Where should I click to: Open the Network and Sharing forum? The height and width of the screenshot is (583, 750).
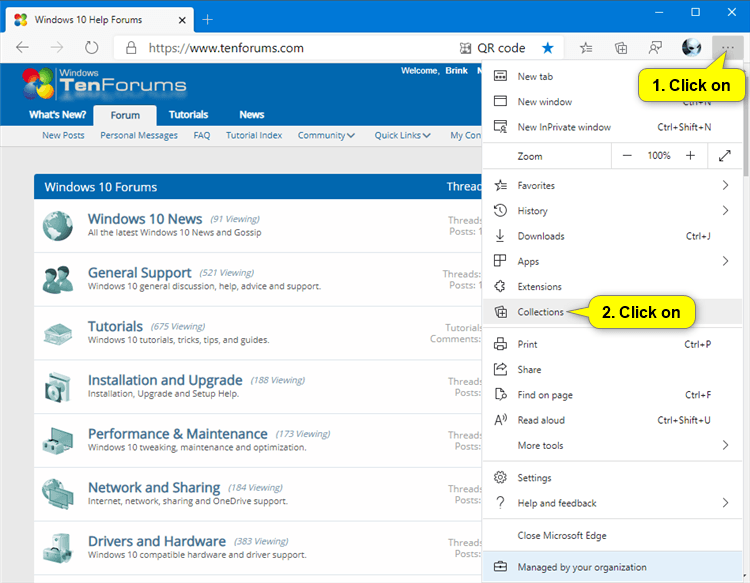click(x=154, y=487)
